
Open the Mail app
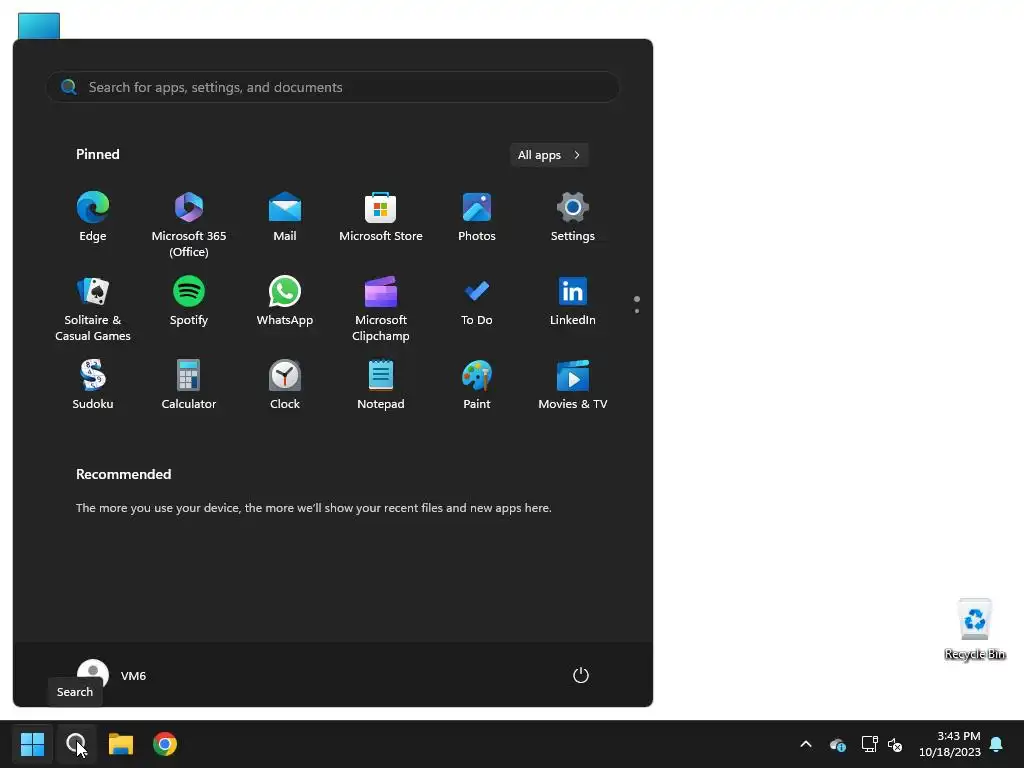point(285,217)
